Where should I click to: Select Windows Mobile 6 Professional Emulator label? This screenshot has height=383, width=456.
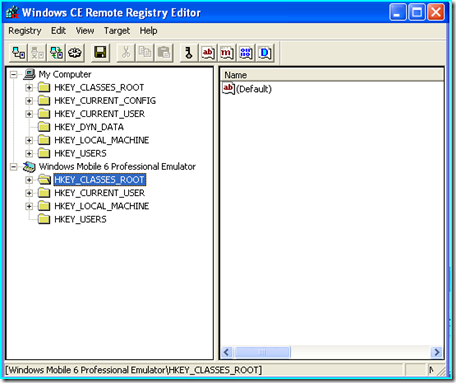point(117,166)
